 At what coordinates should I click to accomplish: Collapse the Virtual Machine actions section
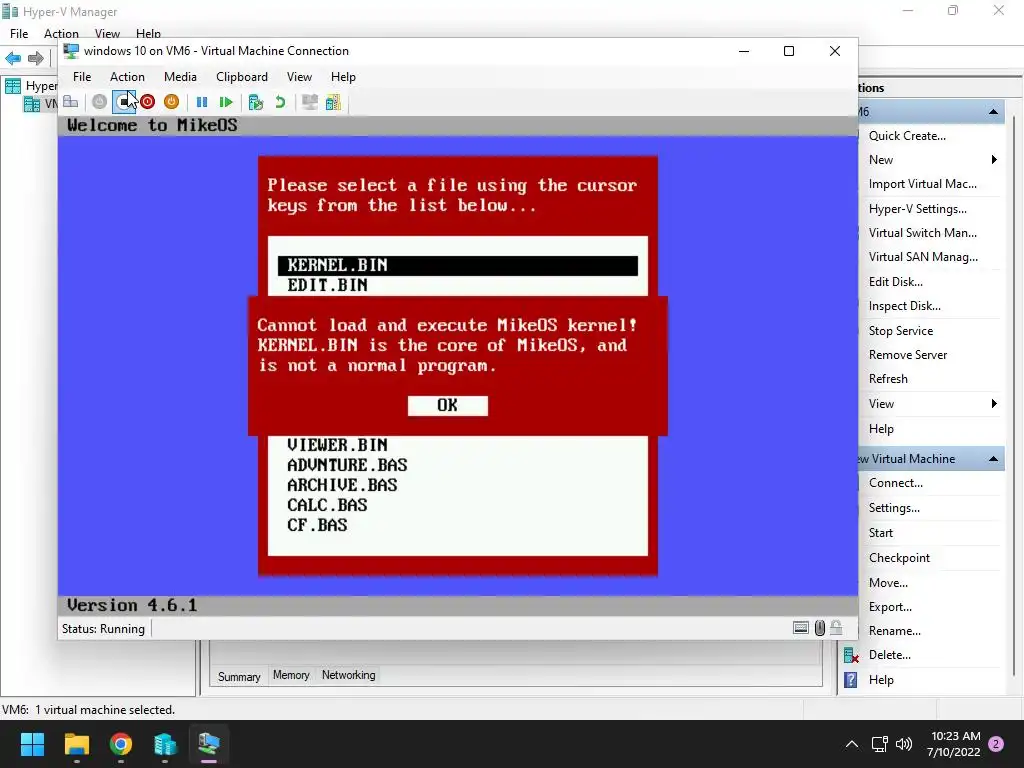993,459
